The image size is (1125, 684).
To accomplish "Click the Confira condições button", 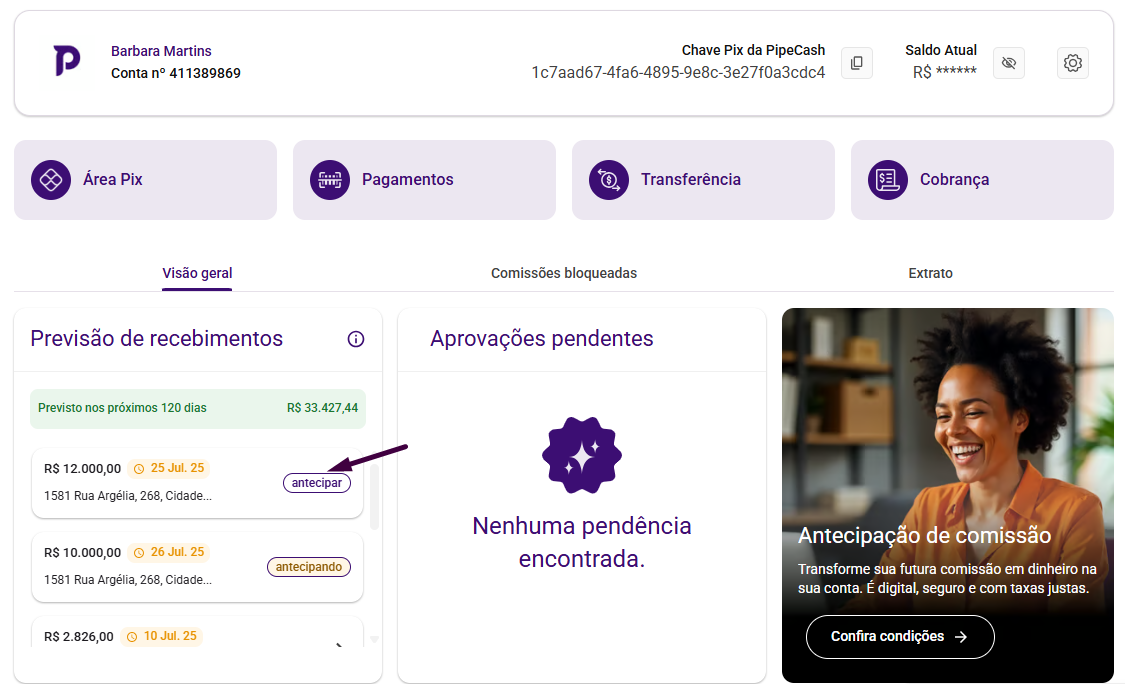I will click(900, 637).
